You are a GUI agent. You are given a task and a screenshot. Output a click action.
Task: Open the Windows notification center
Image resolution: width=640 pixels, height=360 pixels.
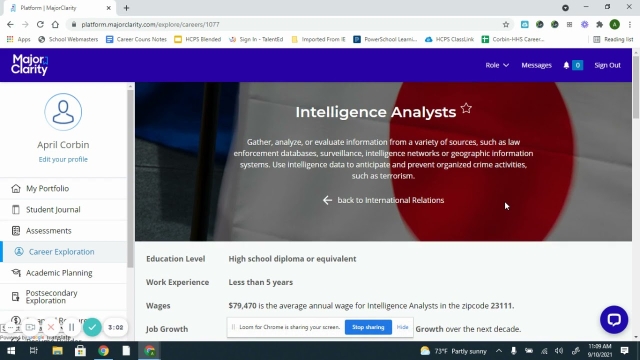point(624,351)
